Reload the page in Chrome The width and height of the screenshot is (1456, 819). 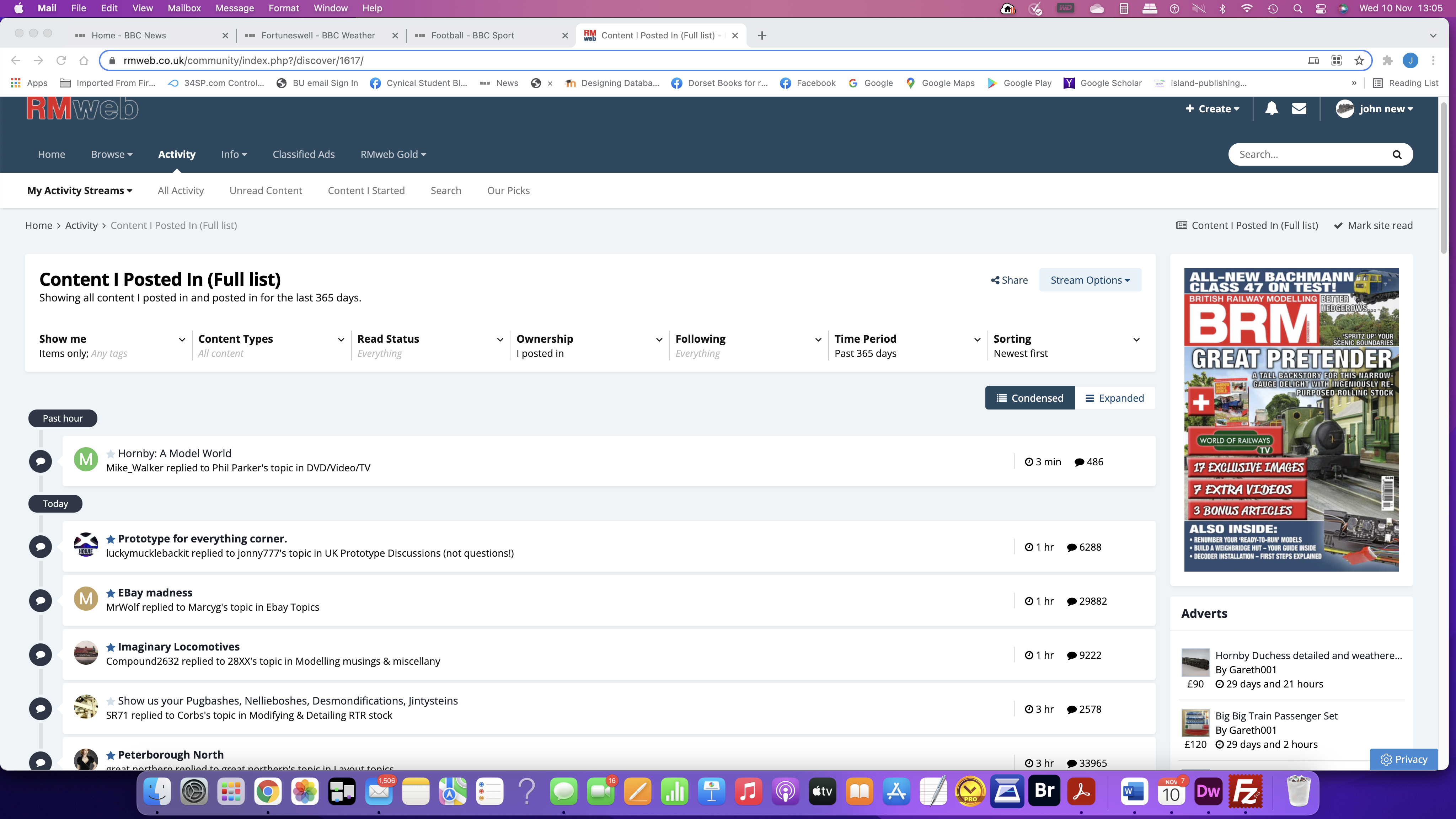pyautogui.click(x=61, y=60)
